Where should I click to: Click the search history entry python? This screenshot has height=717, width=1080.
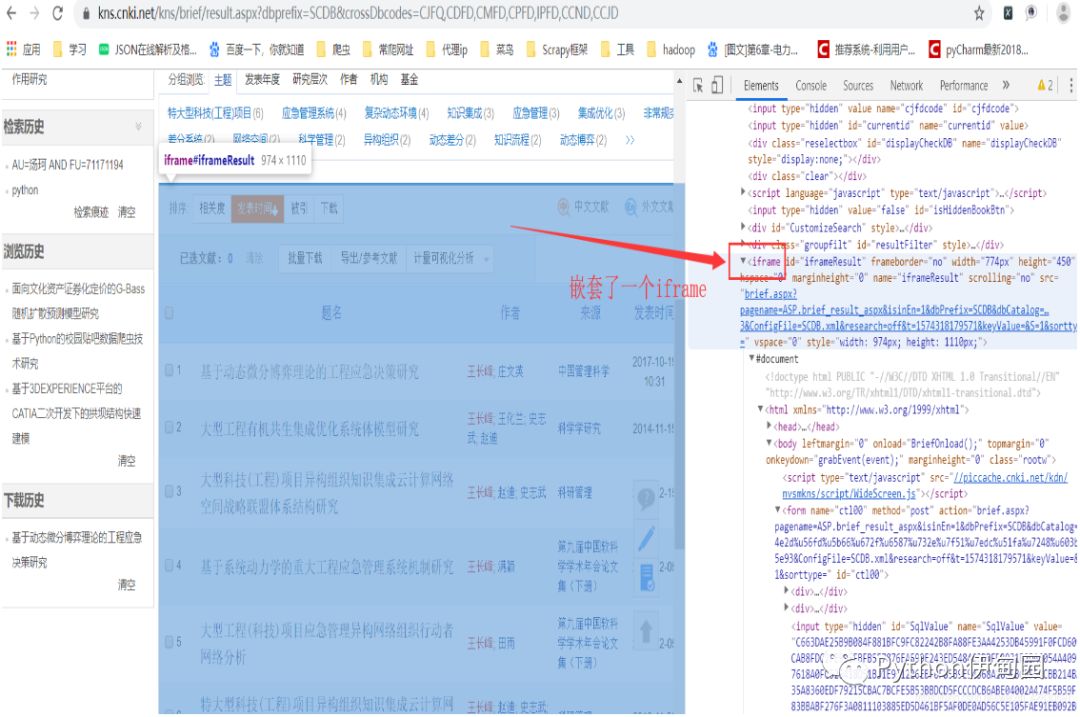[25, 190]
